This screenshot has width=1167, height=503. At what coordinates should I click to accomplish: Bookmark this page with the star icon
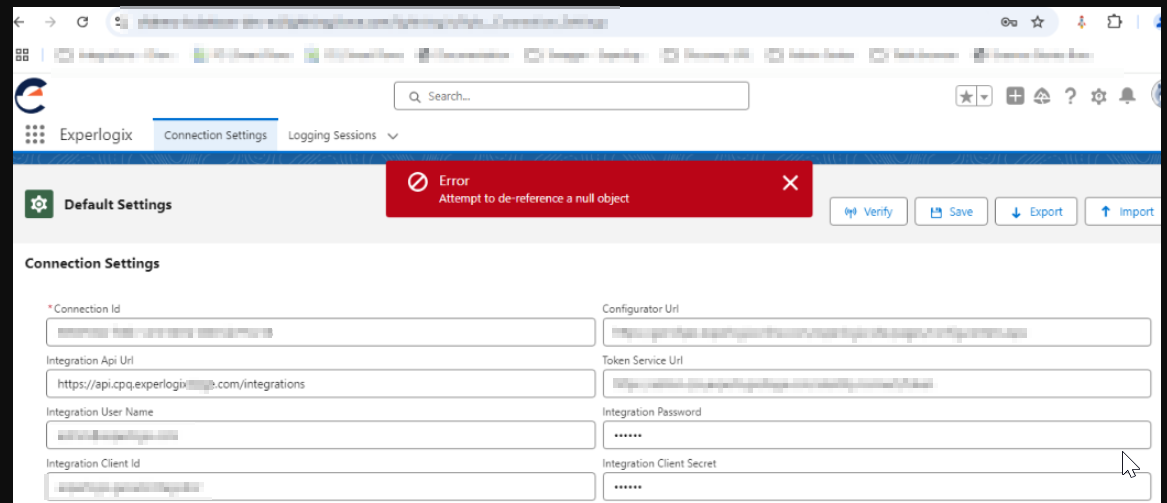(1037, 22)
